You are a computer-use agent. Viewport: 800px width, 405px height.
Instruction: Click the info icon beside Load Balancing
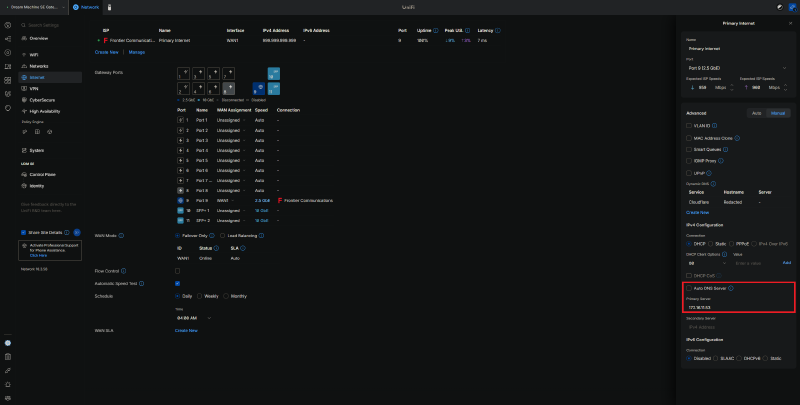click(261, 236)
